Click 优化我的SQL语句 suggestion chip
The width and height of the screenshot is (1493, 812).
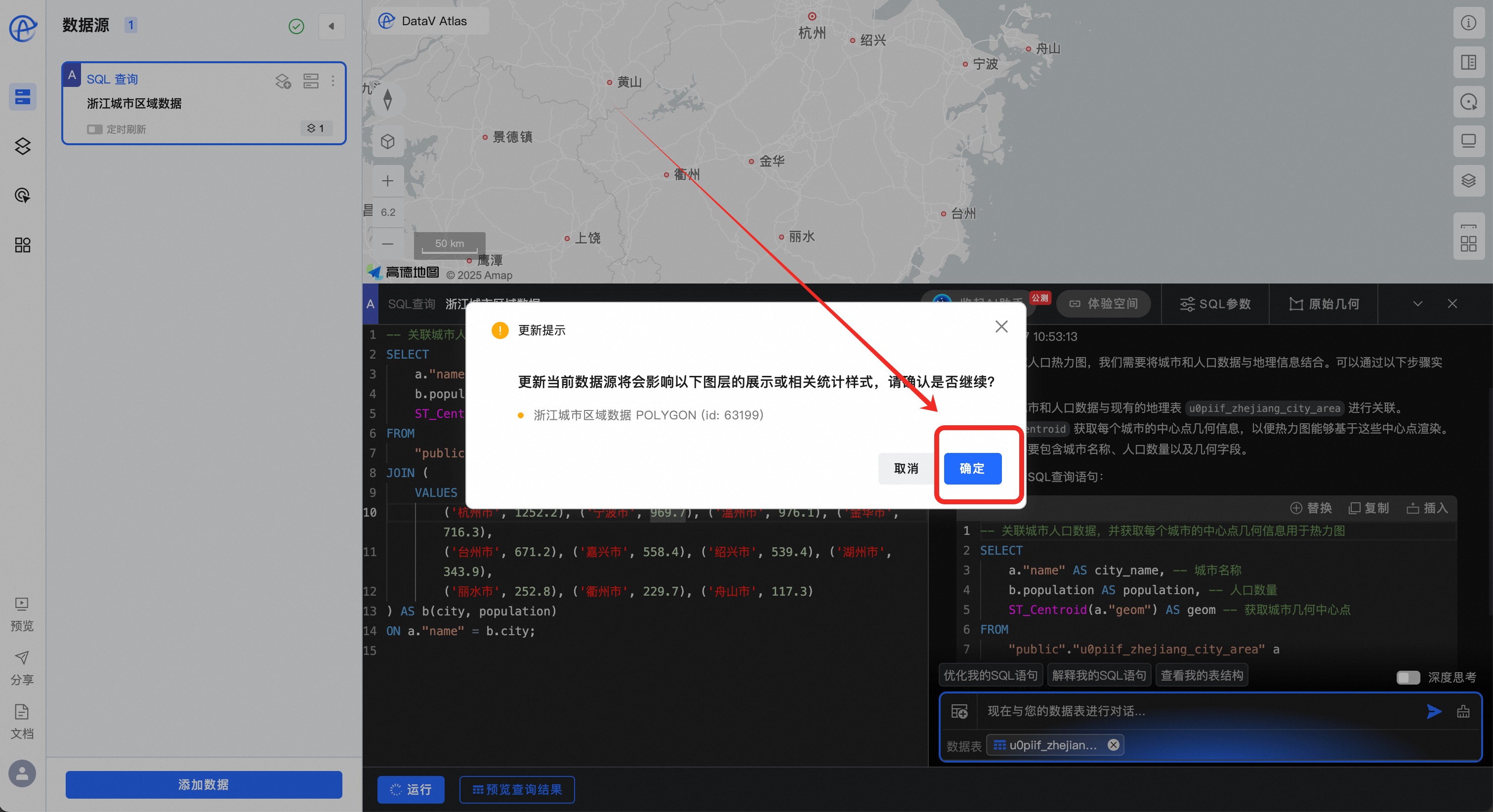tap(990, 675)
